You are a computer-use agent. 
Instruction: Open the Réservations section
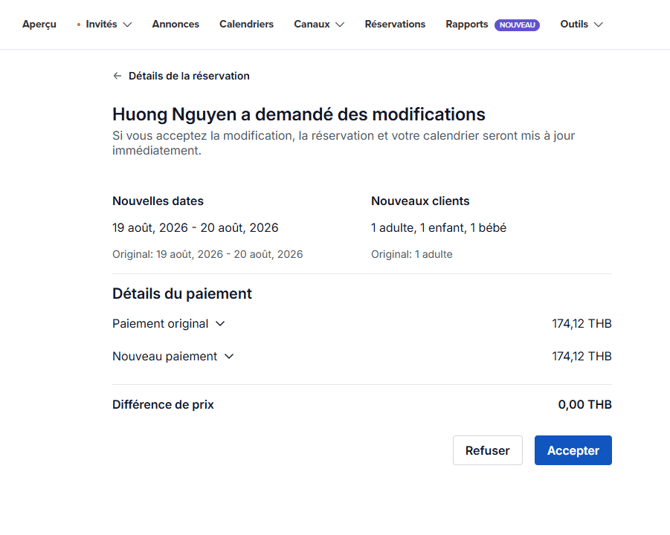click(x=394, y=24)
